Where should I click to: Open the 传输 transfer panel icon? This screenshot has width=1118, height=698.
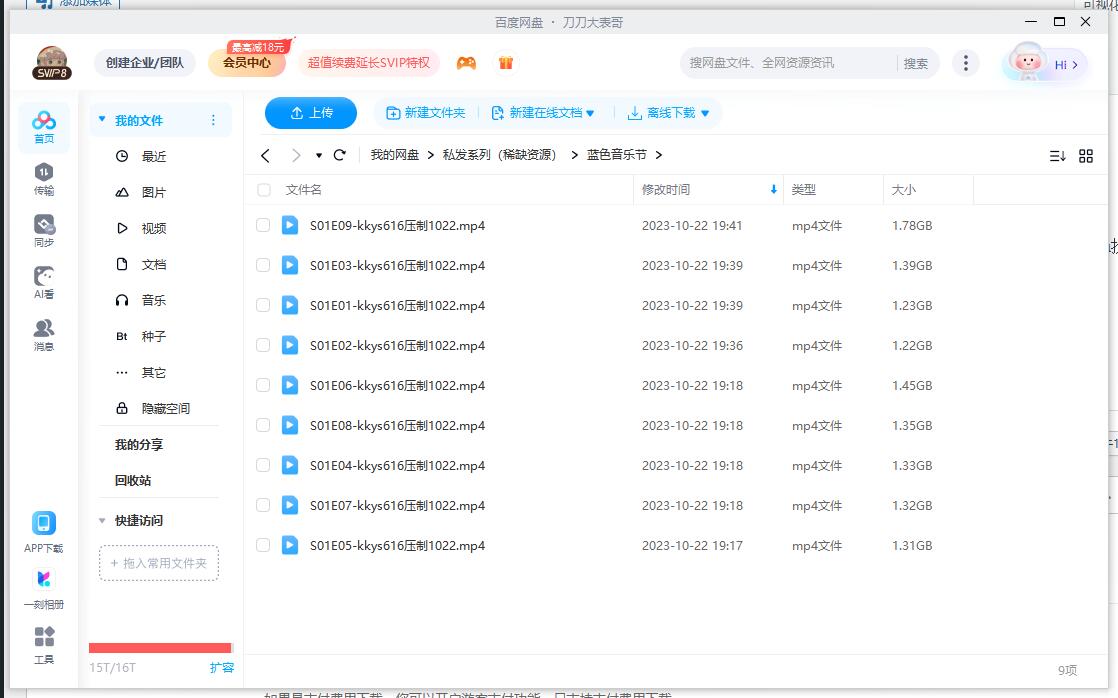[x=44, y=178]
